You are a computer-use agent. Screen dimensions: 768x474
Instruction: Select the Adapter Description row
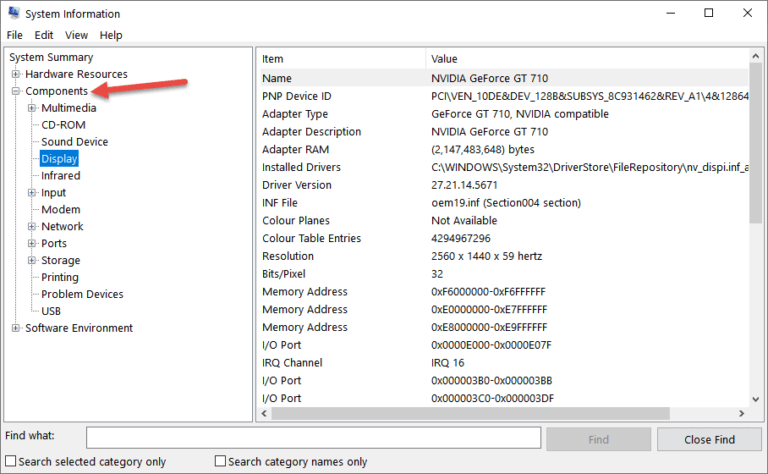[503, 132]
